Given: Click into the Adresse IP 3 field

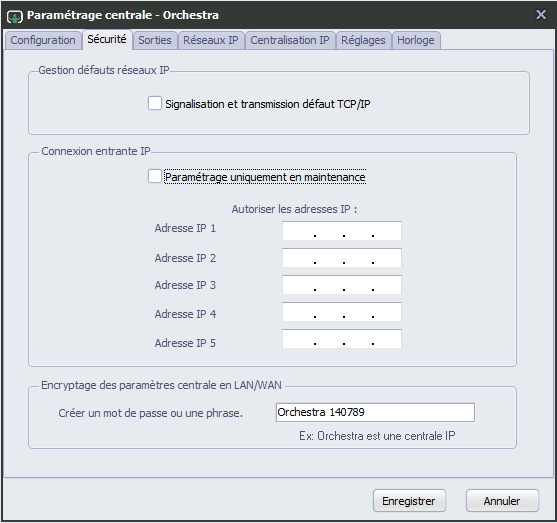Looking at the screenshot, I should (342, 285).
